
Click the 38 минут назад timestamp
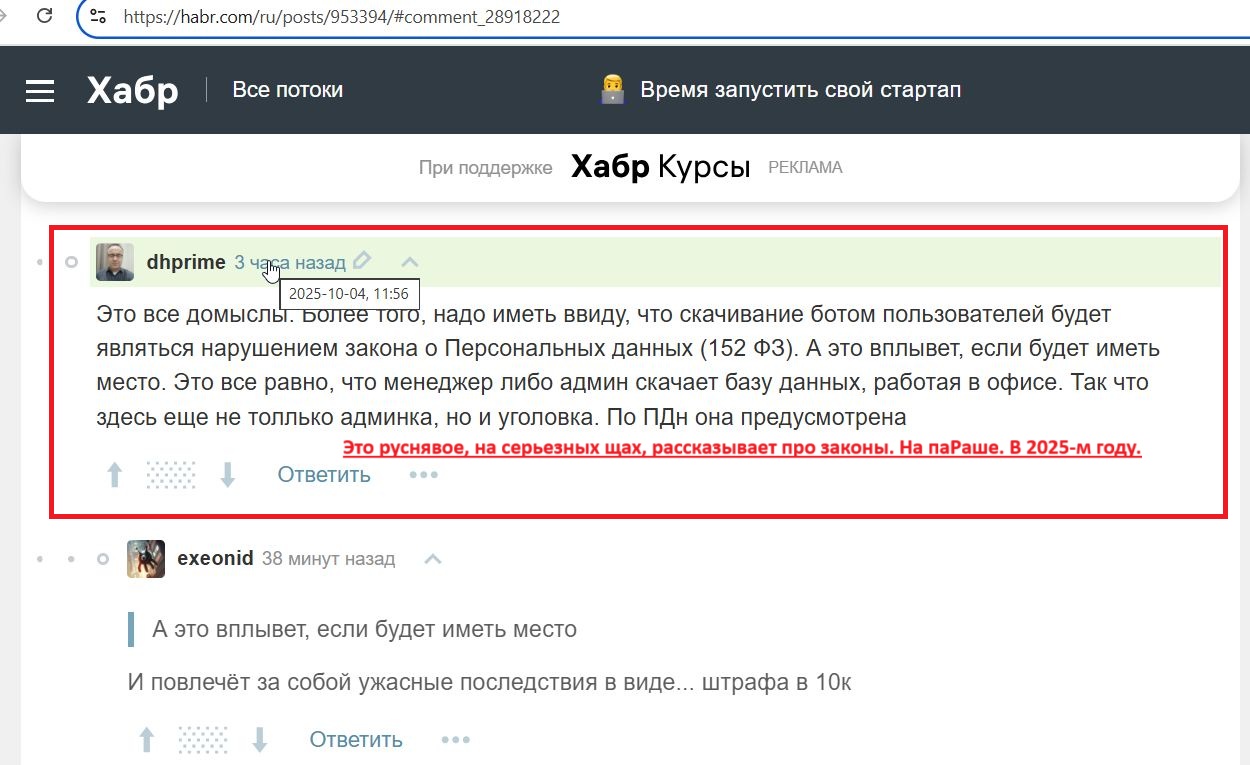point(328,558)
